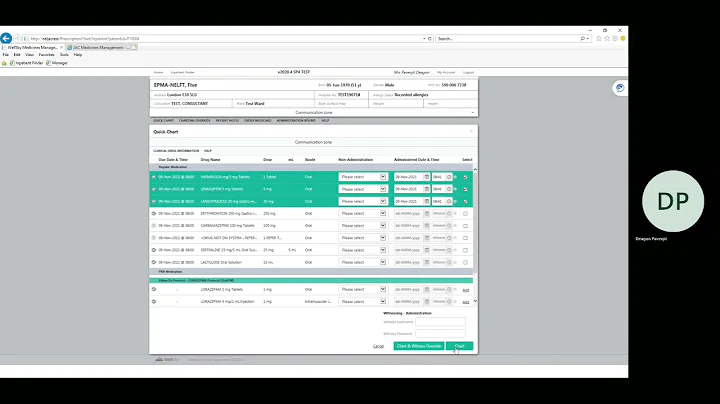Uncheck left checkbox of LINAGLIPTIN row
Image resolution: width=720 pixels, height=404 pixels.
[x=154, y=189]
